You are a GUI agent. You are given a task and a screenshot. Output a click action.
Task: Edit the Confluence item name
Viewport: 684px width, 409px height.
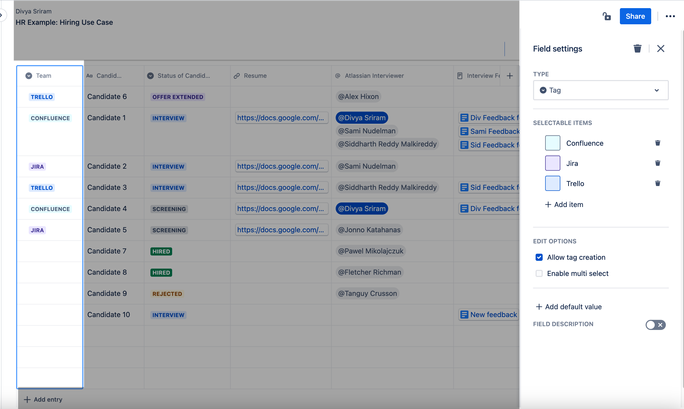[585, 143]
